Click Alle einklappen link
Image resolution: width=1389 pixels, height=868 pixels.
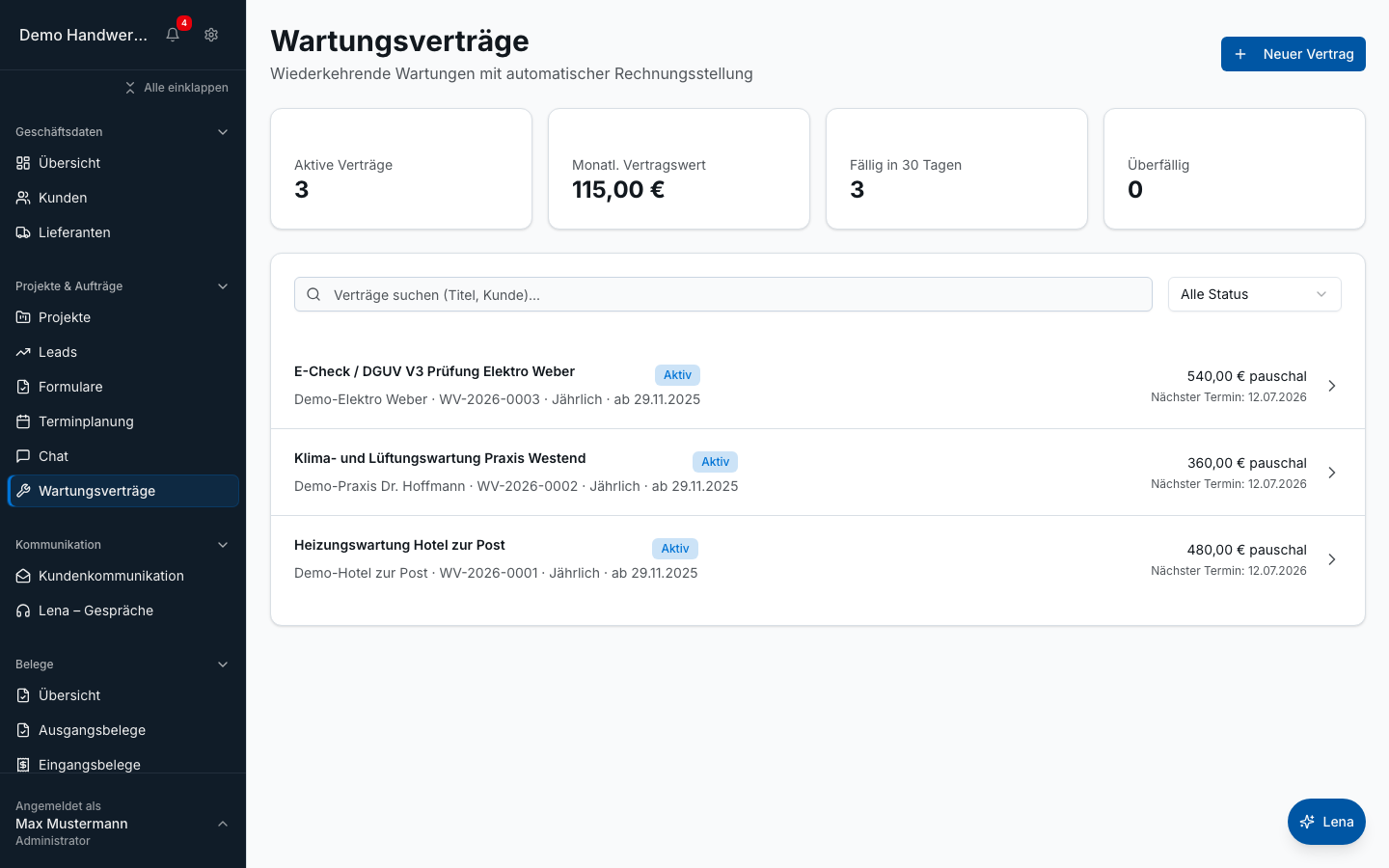point(177,88)
